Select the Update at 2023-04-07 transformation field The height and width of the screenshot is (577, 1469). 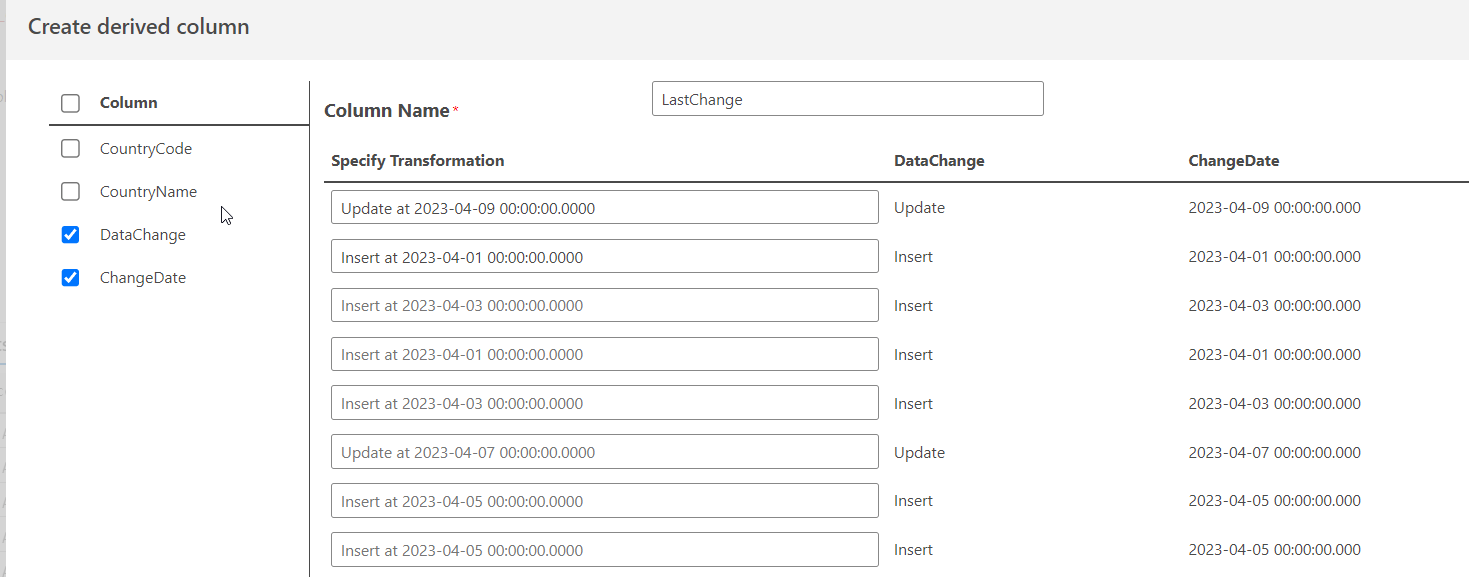604,452
